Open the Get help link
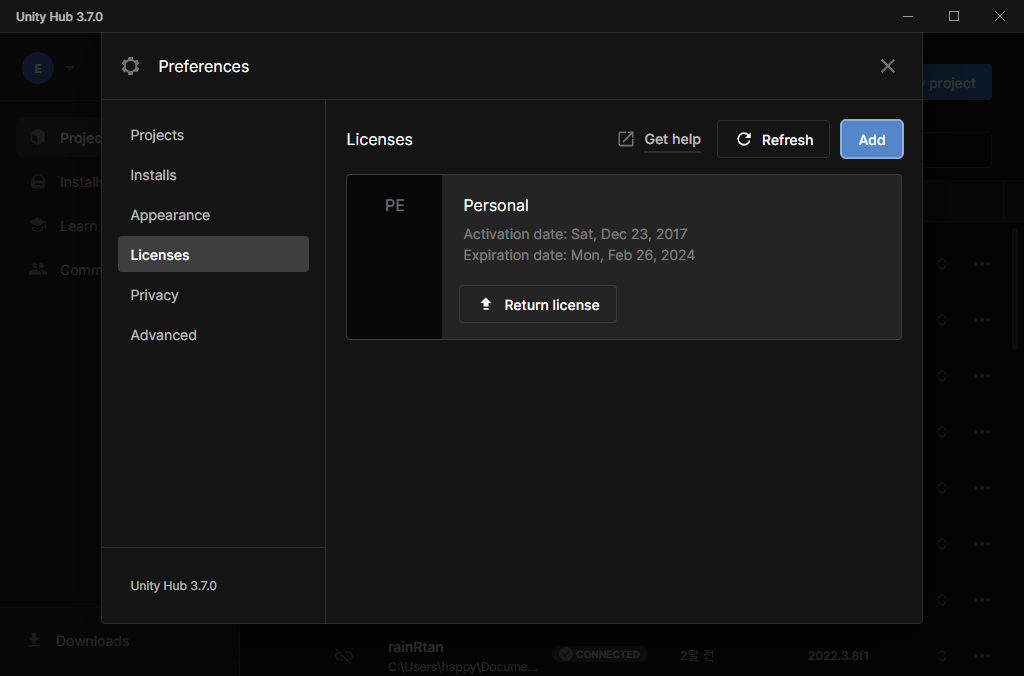Screen dimensions: 1024x676 (x=672, y=139)
